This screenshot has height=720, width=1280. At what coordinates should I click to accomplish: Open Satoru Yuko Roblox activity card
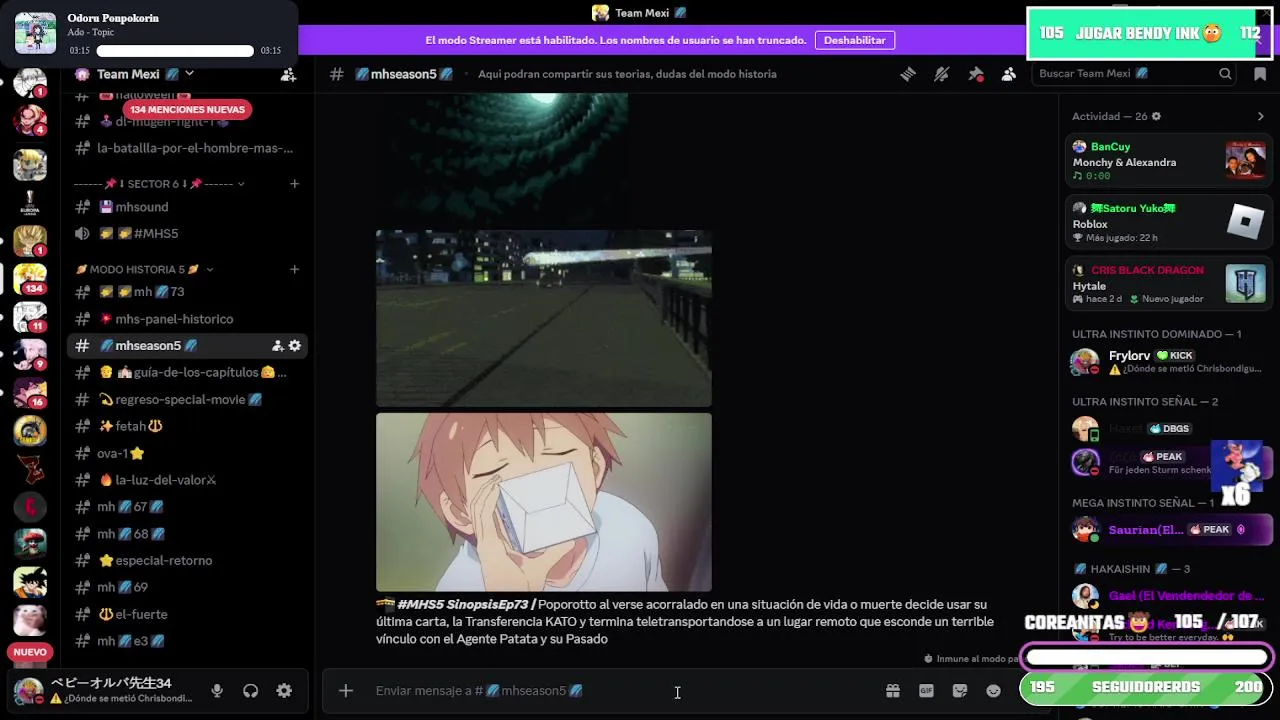[1168, 223]
